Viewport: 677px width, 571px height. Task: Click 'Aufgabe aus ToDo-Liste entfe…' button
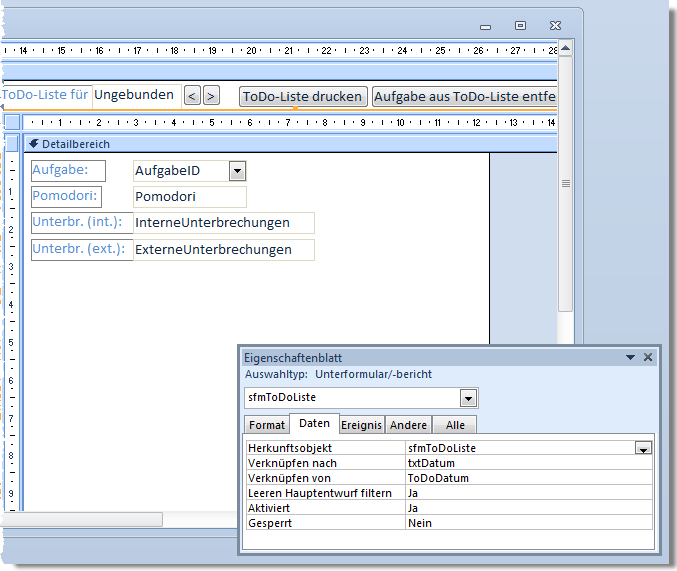click(x=463, y=97)
